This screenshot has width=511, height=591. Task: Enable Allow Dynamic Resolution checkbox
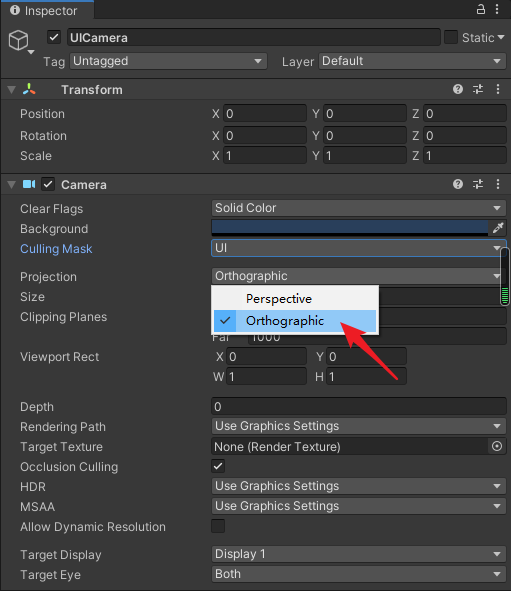tap(218, 526)
